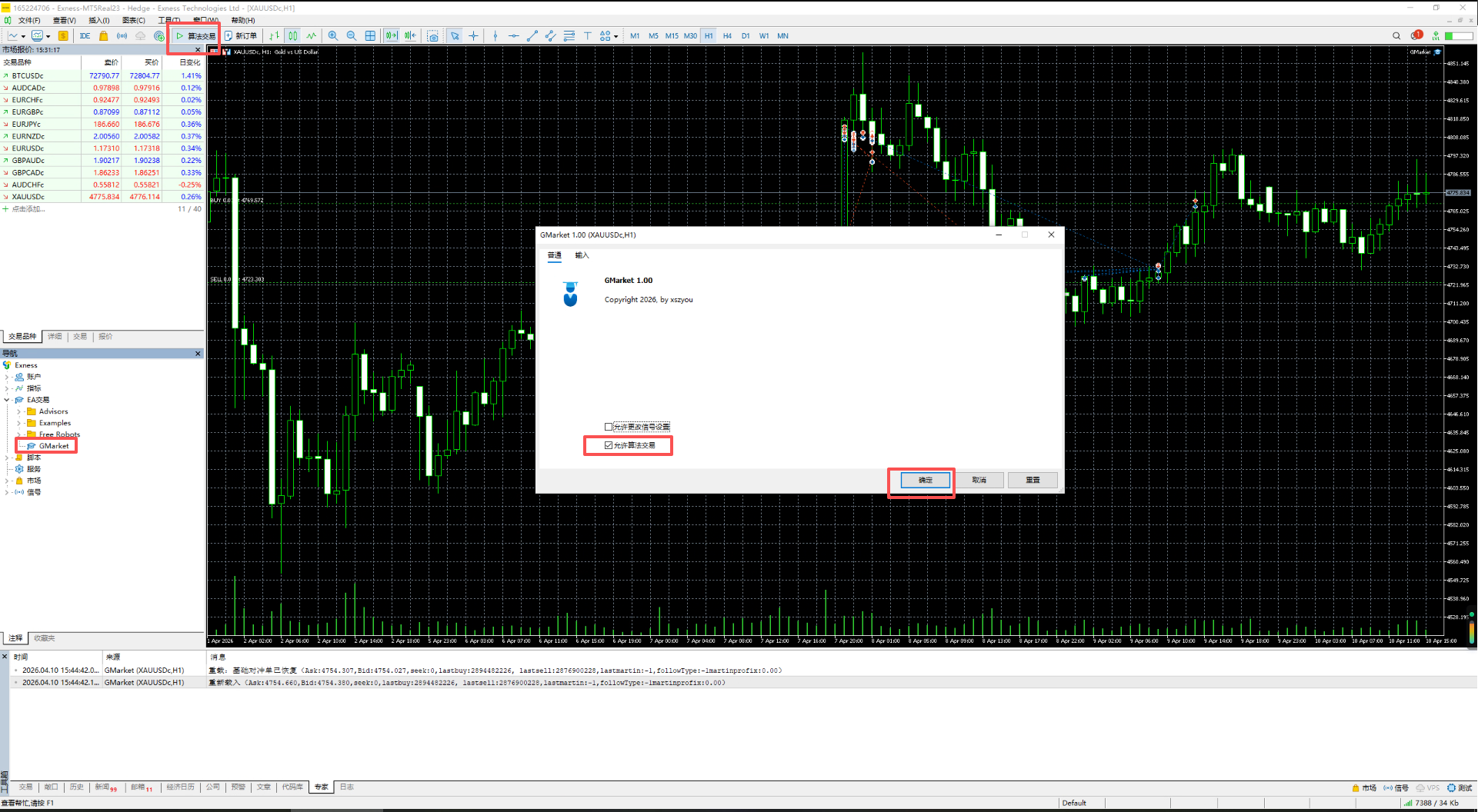Switch chart to candlestick mode

293,36
